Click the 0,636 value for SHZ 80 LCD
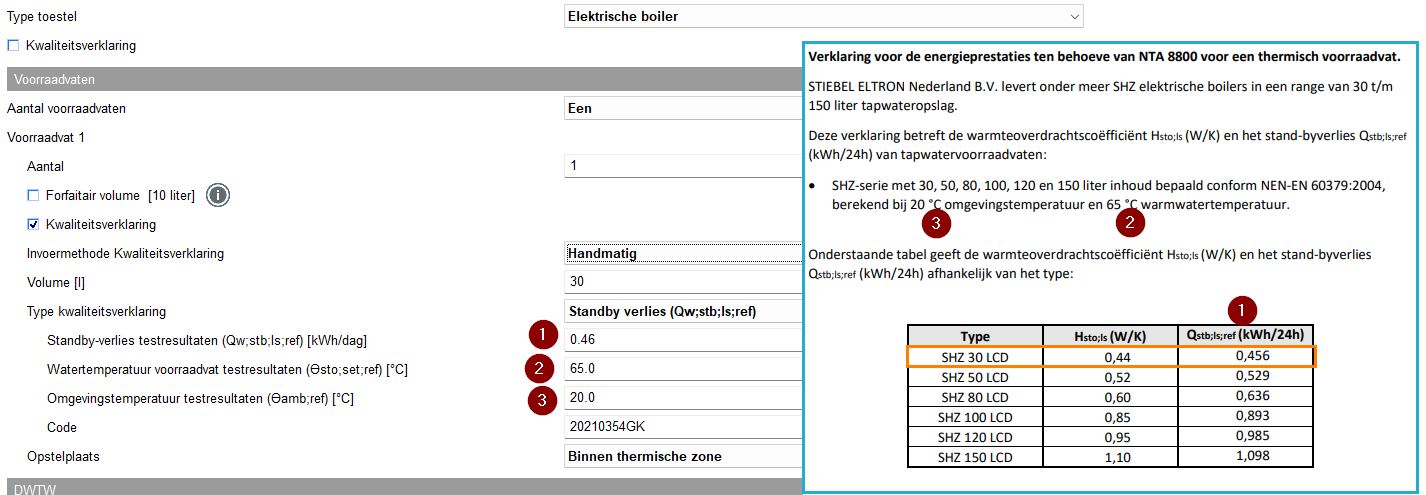 (1245, 396)
